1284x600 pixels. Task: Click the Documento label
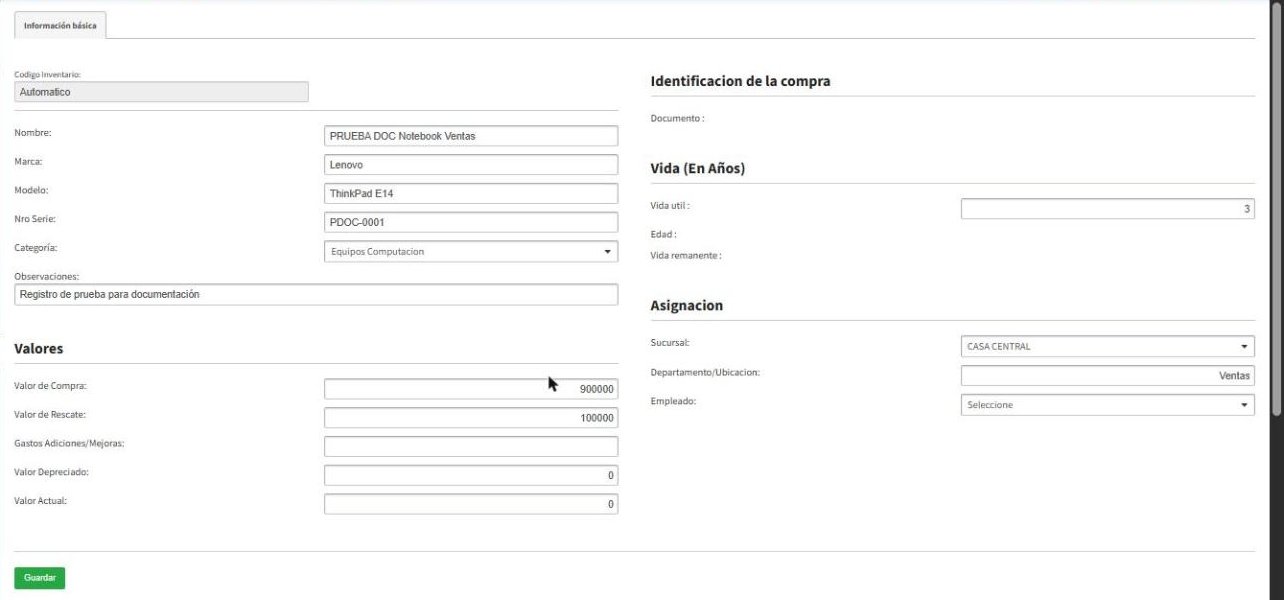pos(677,118)
